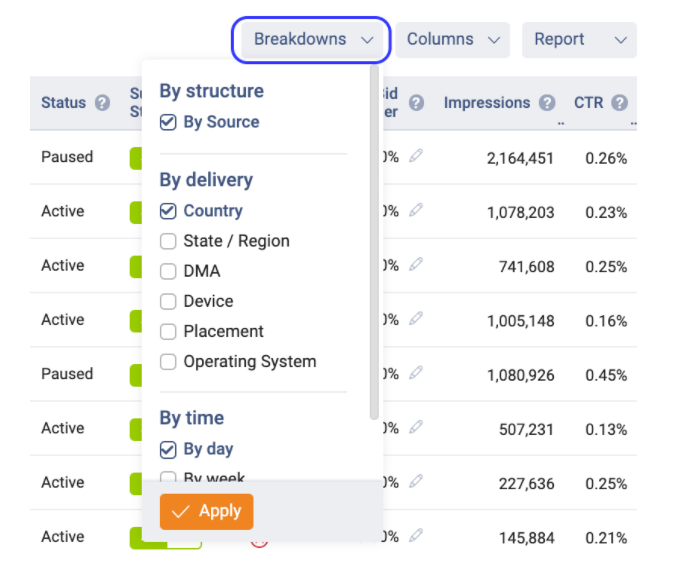Sort by the CTR column header

click(589, 103)
